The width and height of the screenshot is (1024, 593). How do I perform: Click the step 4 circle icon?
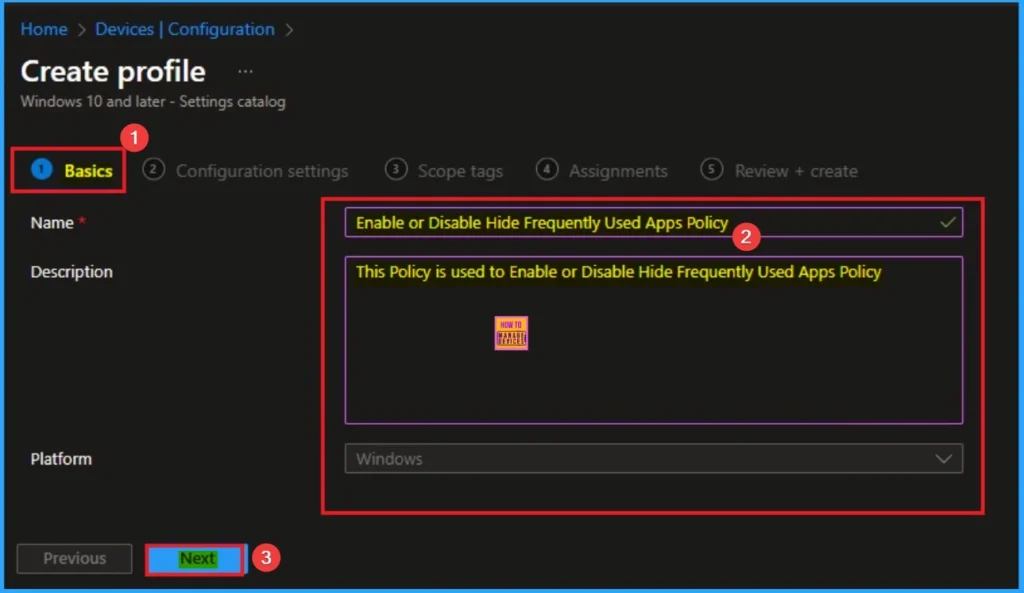tap(547, 169)
